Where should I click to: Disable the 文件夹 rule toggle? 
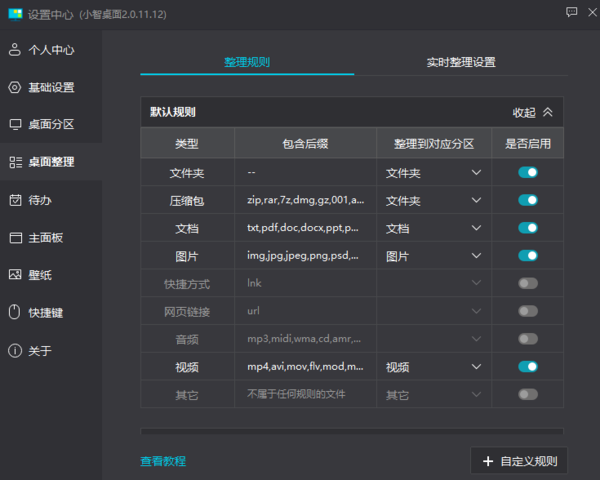click(528, 173)
